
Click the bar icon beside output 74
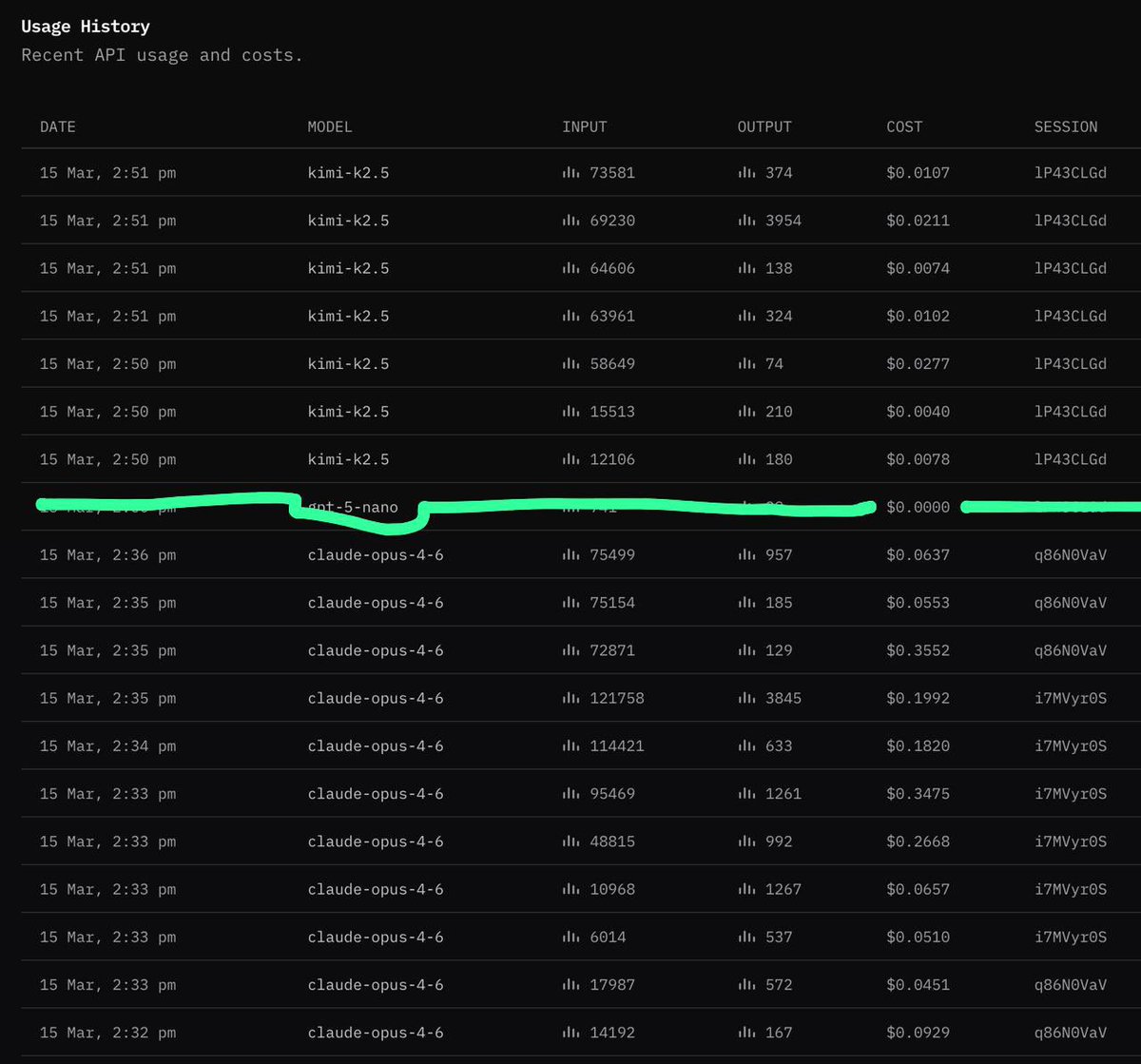pyautogui.click(x=746, y=363)
